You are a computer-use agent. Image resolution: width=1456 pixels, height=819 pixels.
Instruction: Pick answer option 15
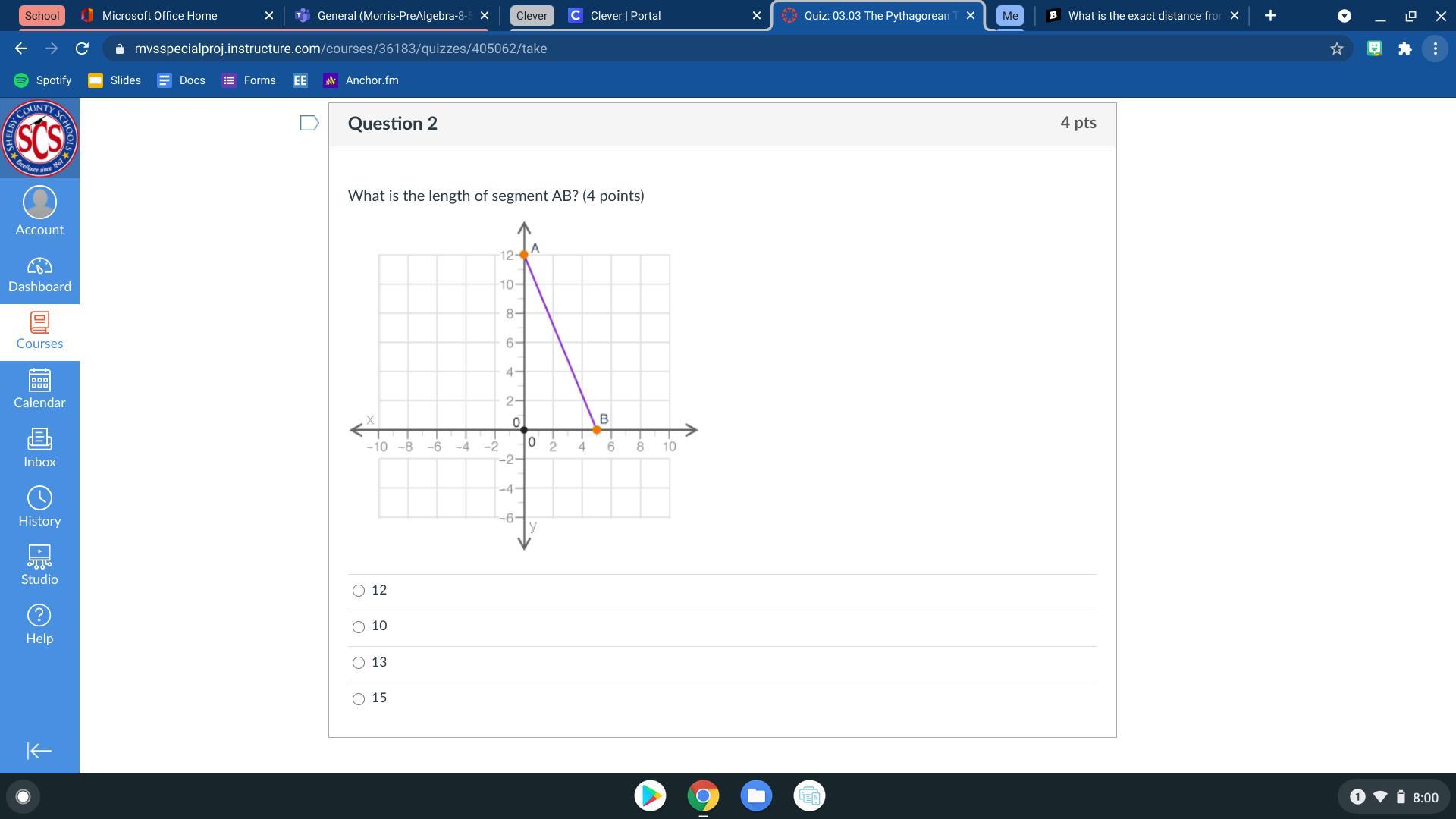359,699
